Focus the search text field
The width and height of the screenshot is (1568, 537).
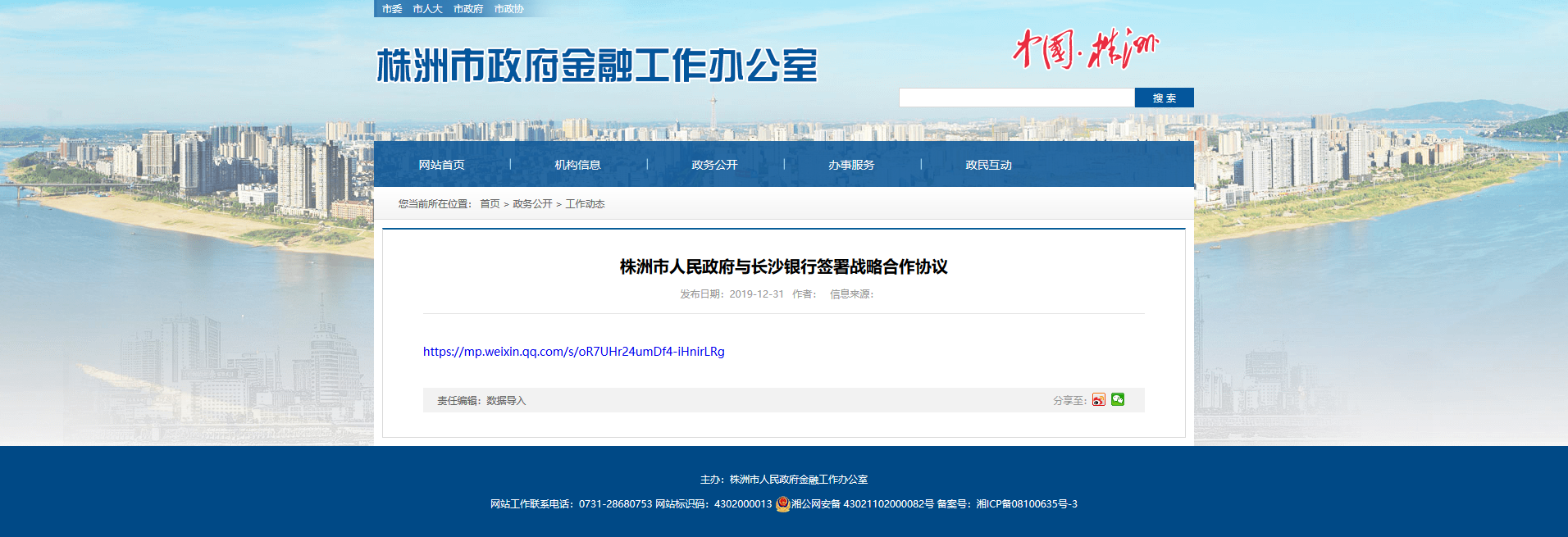(1016, 98)
